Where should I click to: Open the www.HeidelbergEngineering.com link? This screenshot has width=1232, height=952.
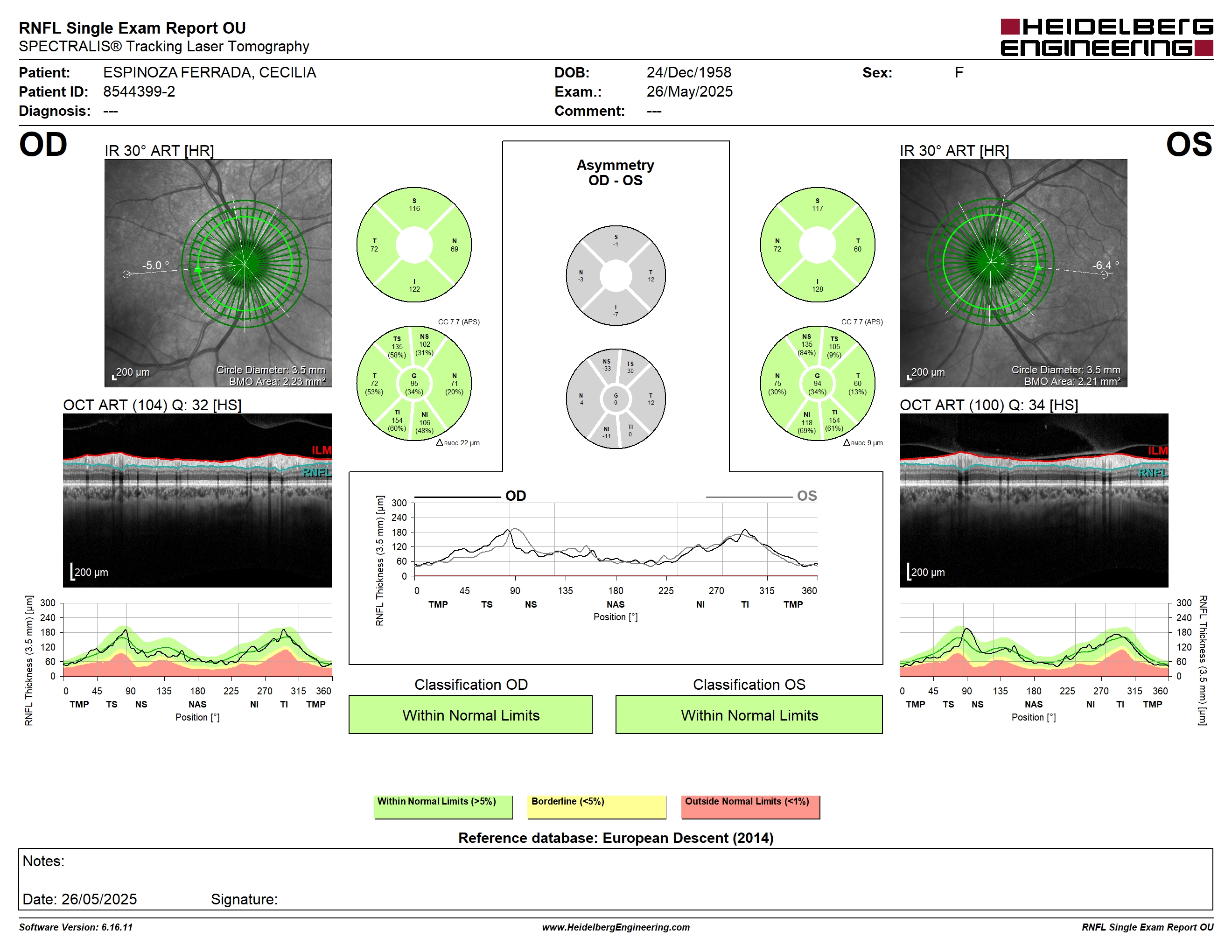coord(616,927)
